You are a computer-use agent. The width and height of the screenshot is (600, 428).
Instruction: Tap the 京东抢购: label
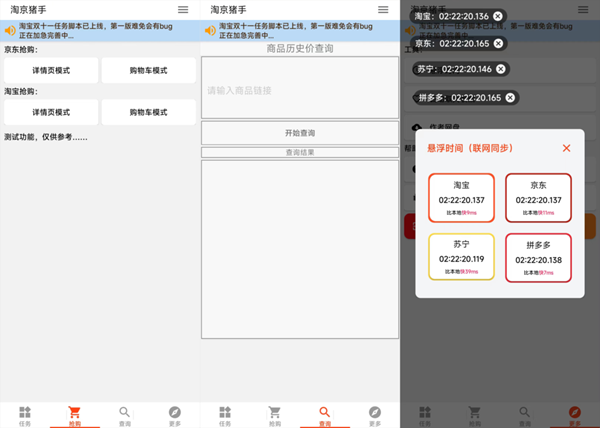(21, 50)
